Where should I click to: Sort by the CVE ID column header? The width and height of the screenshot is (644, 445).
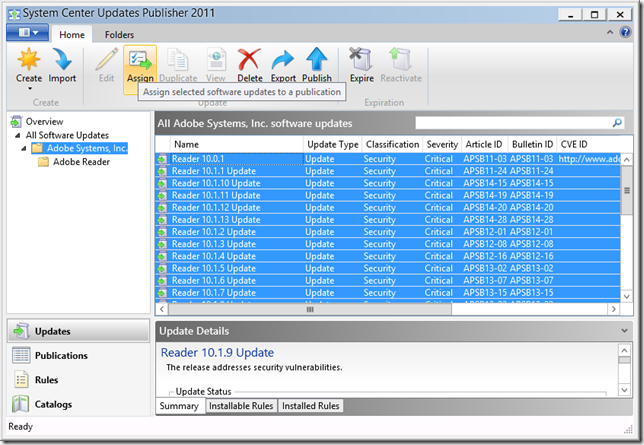(x=589, y=144)
